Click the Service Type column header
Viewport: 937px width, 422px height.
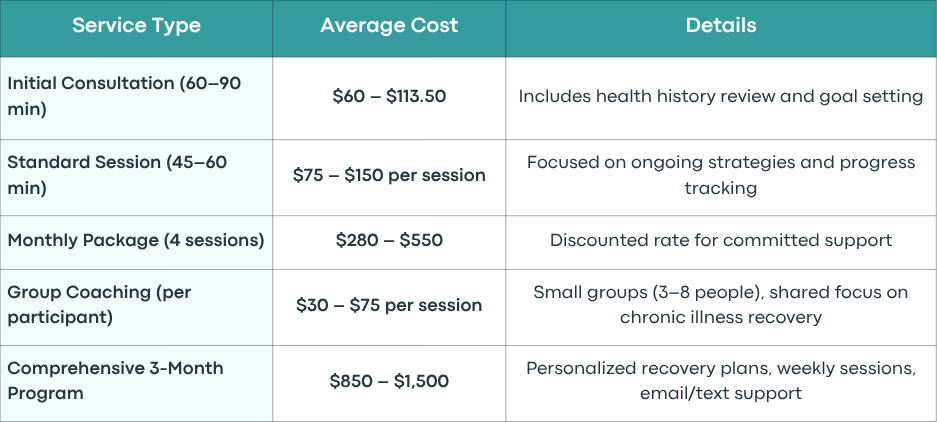[x=136, y=26]
